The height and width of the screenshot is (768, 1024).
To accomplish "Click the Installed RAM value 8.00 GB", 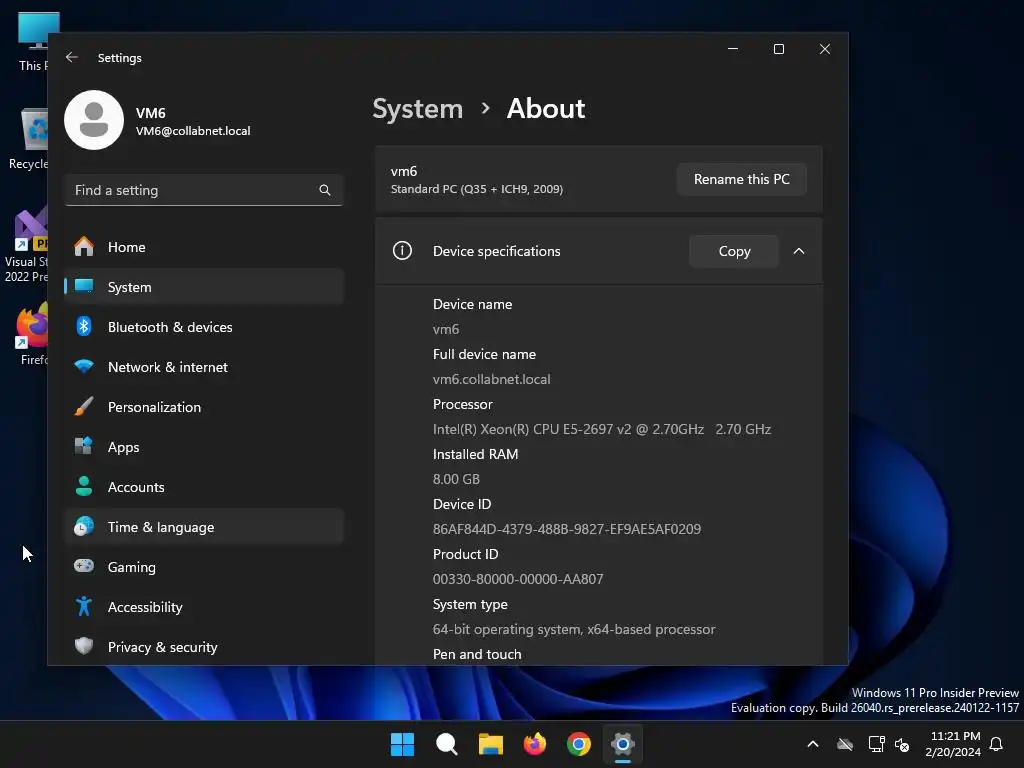I will pyautogui.click(x=456, y=479).
